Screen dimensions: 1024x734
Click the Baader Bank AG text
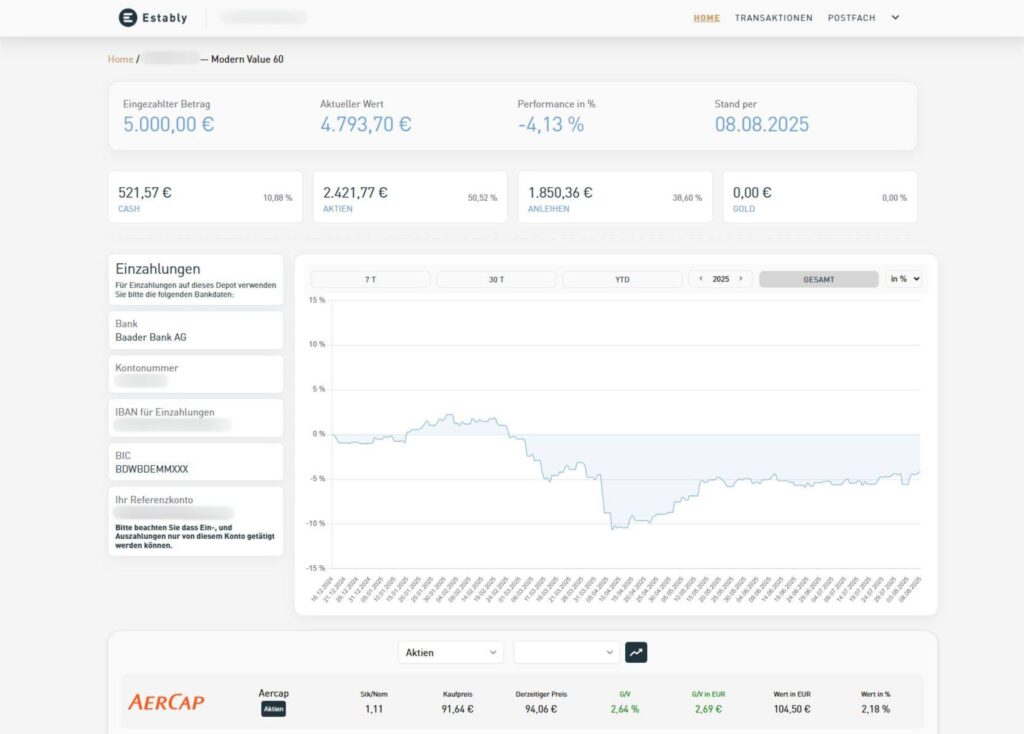click(x=151, y=338)
